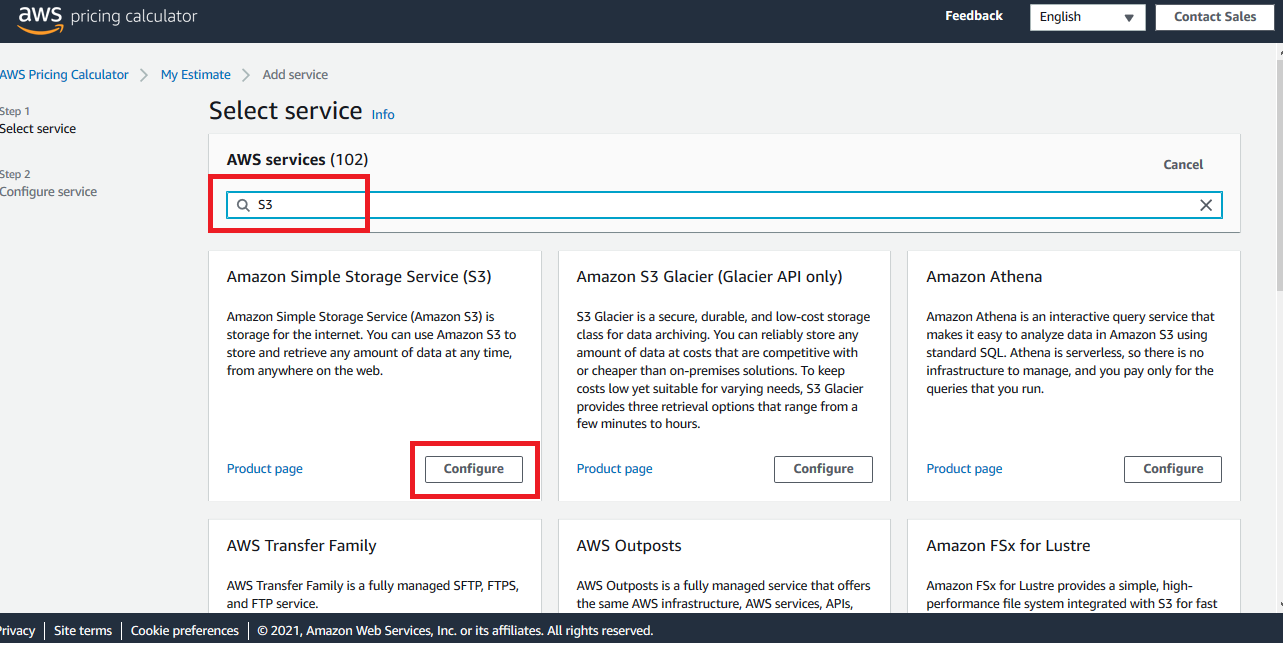Open the Feedback link
The height and width of the screenshot is (648, 1283).
click(974, 16)
